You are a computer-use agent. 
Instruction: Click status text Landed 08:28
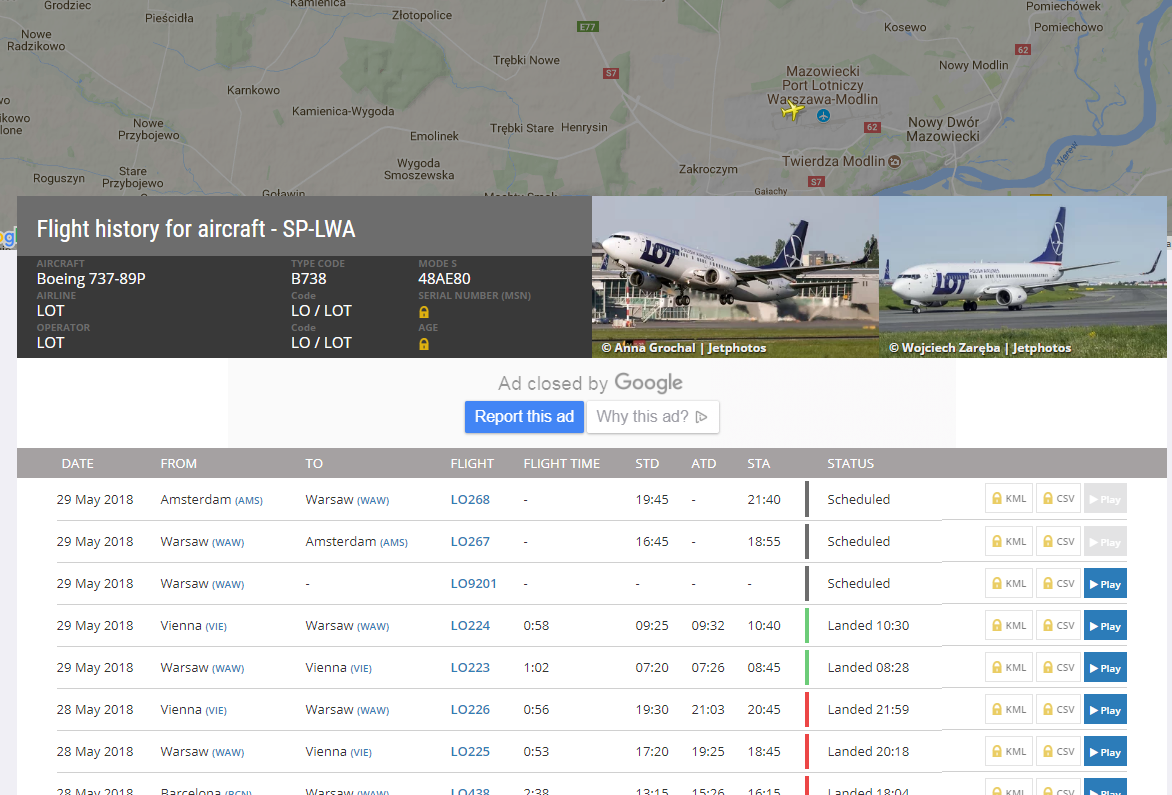point(868,667)
